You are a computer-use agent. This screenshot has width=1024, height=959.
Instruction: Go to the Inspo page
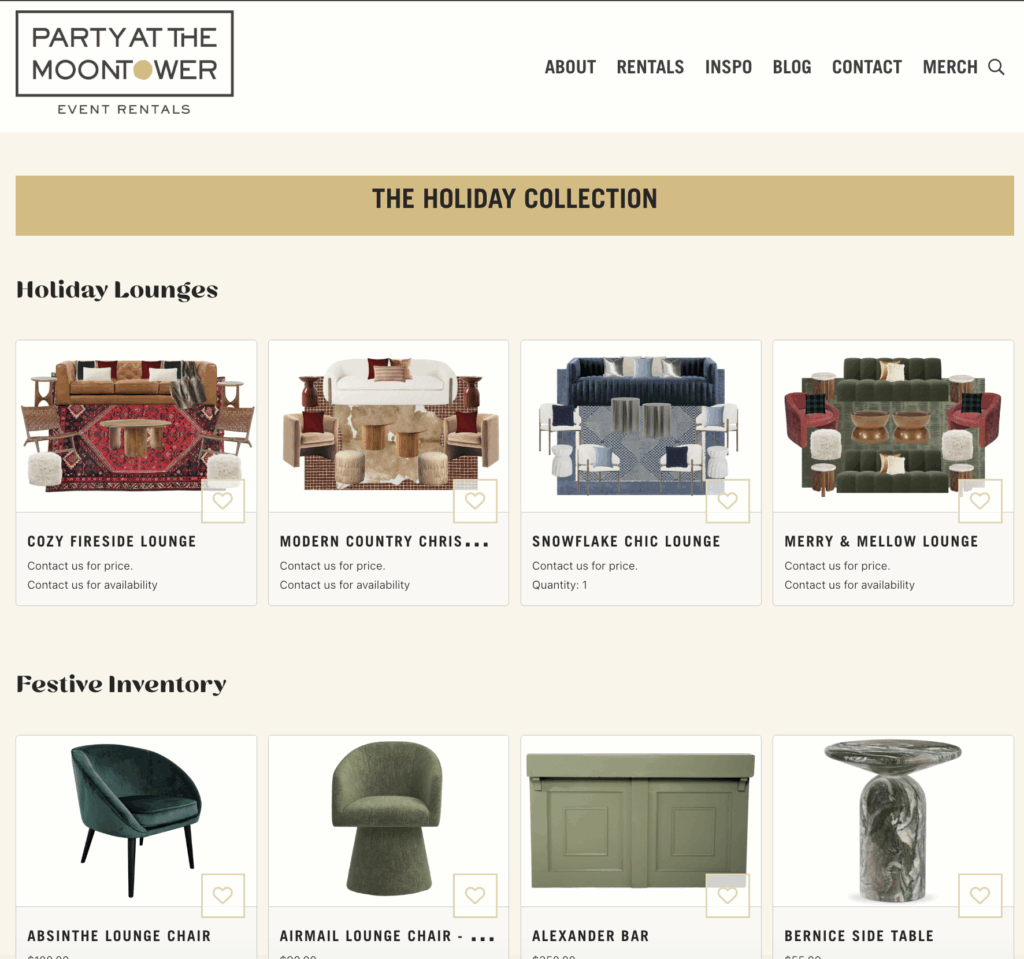(x=728, y=67)
